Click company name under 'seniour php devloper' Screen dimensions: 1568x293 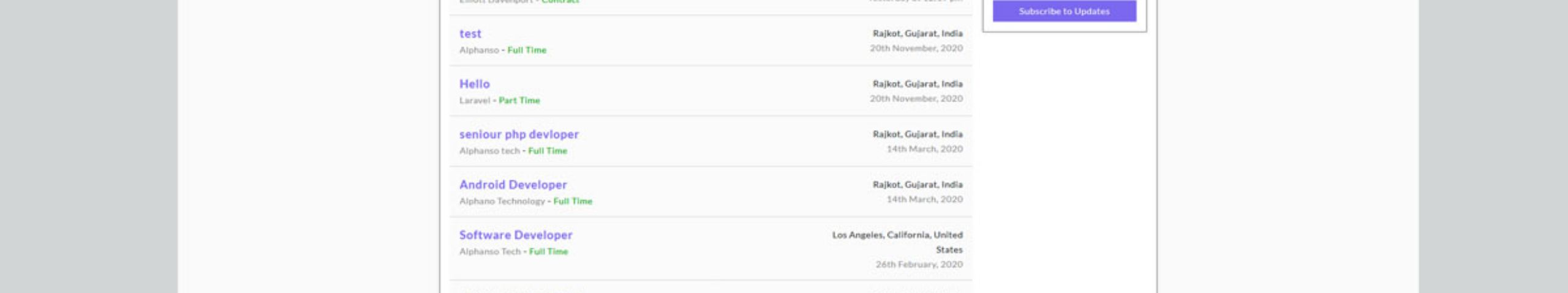pos(489,151)
